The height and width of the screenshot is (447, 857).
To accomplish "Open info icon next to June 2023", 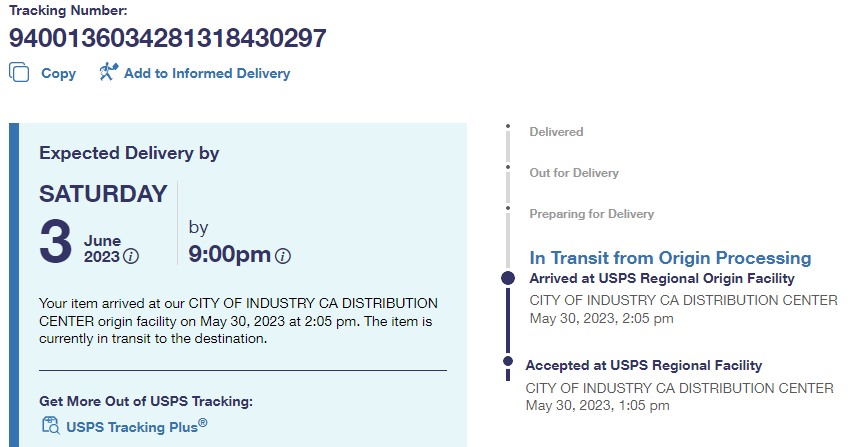I will click(x=131, y=256).
